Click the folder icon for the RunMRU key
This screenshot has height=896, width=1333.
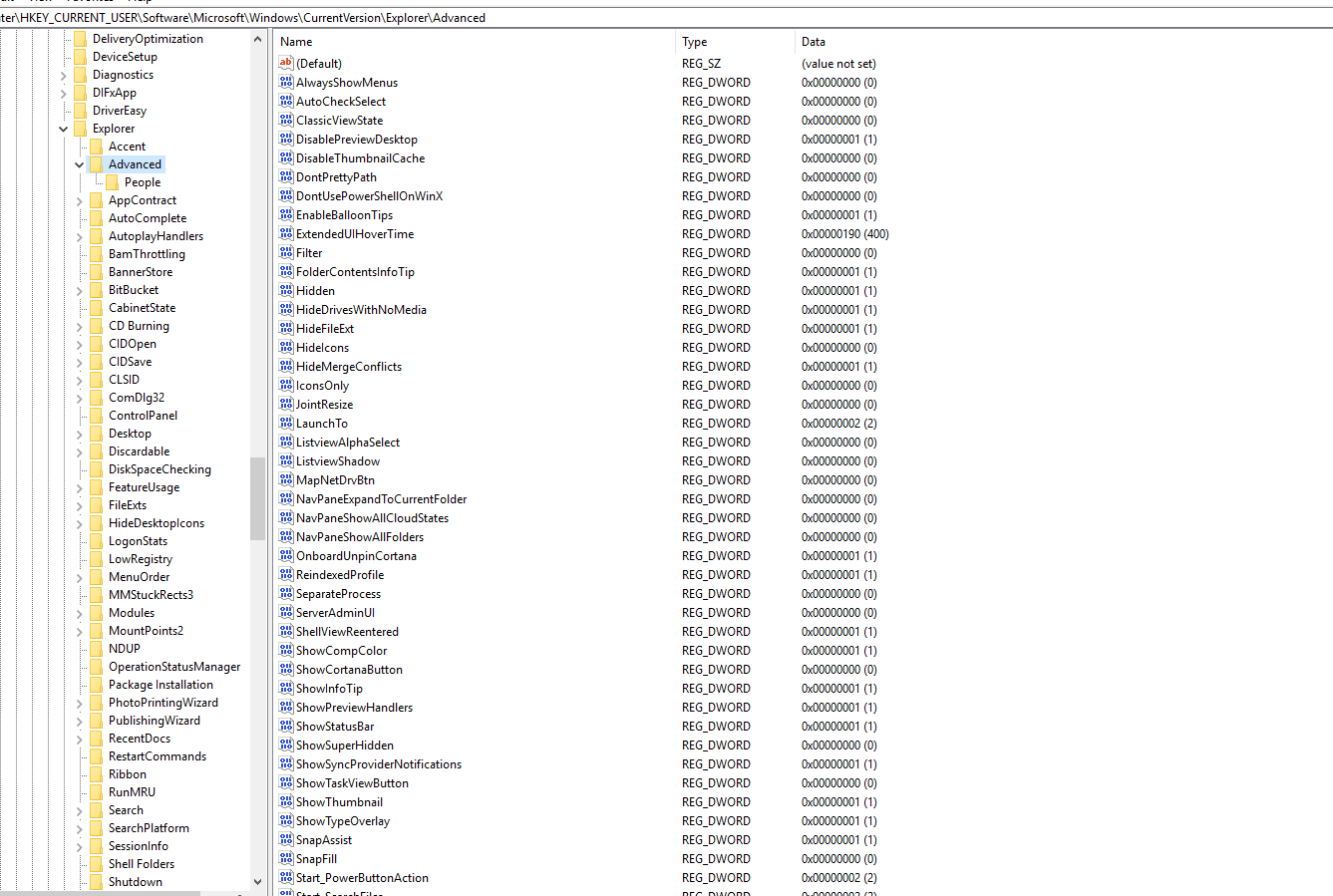coord(96,792)
